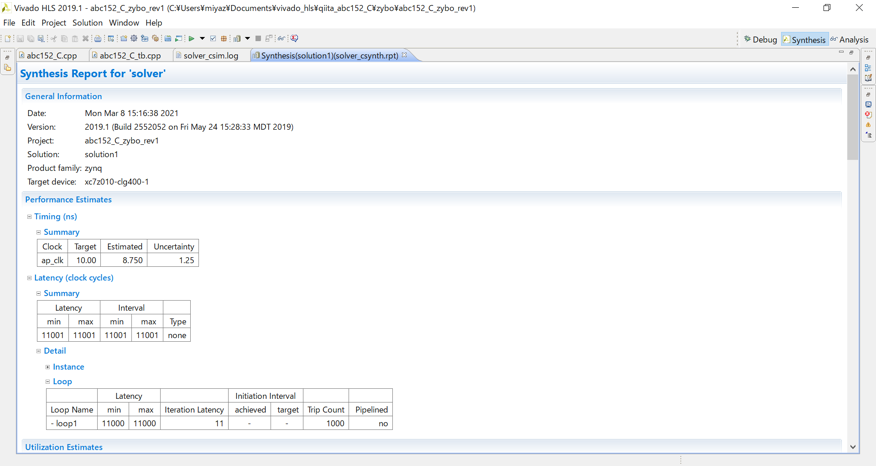Click the loop1 name cell
The image size is (876, 466).
[72, 424]
